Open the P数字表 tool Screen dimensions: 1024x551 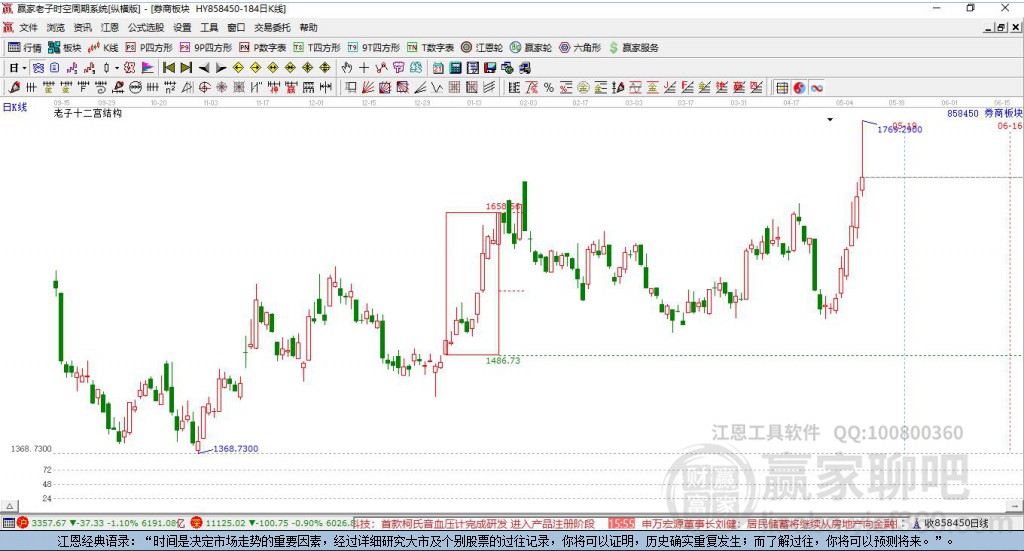[x=263, y=48]
